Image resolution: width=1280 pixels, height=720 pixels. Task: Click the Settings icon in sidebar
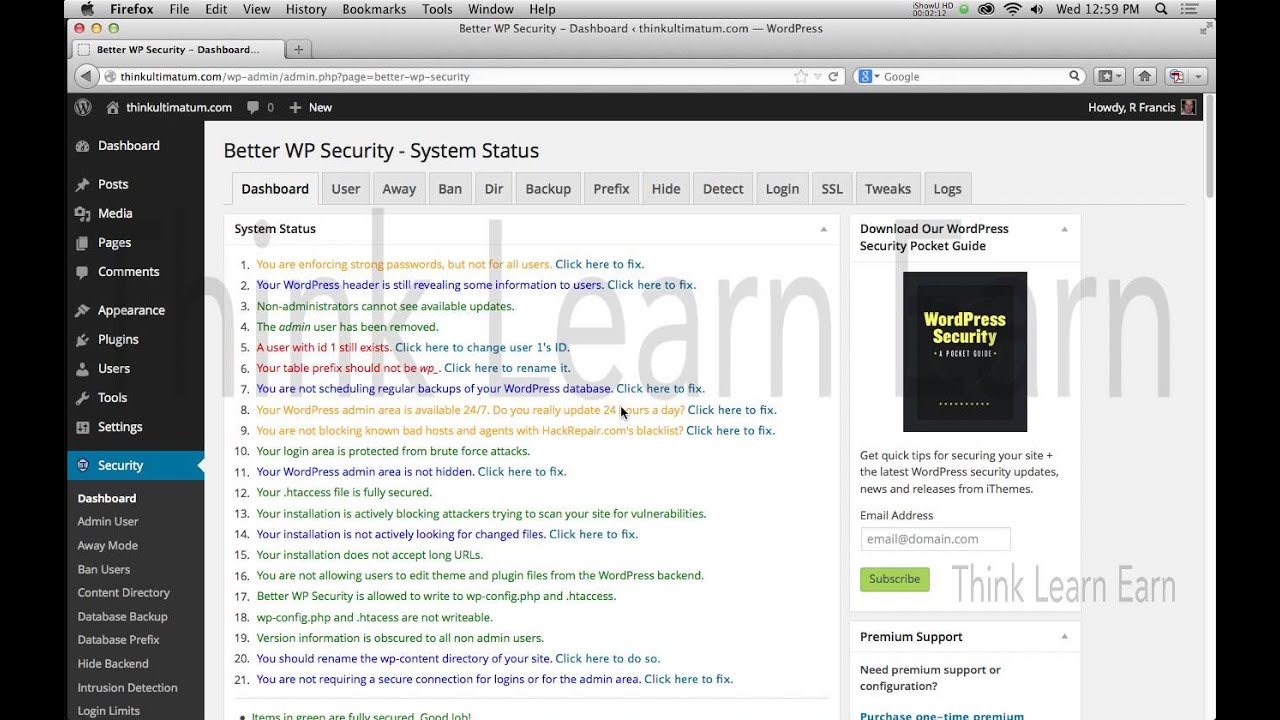[83, 427]
